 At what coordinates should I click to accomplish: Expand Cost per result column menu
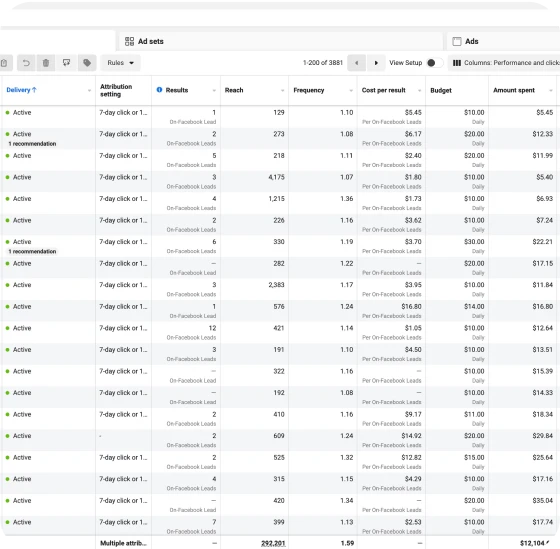419,90
